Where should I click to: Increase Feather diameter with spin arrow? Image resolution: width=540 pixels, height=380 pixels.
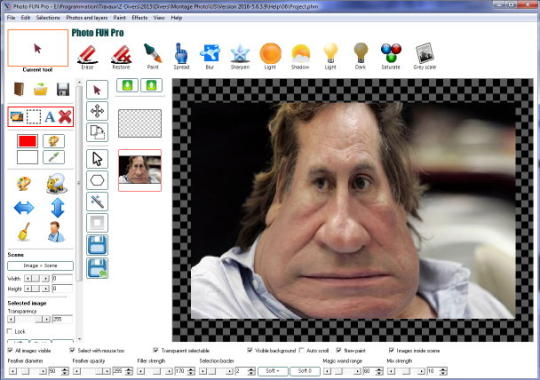pyautogui.click(x=65, y=369)
